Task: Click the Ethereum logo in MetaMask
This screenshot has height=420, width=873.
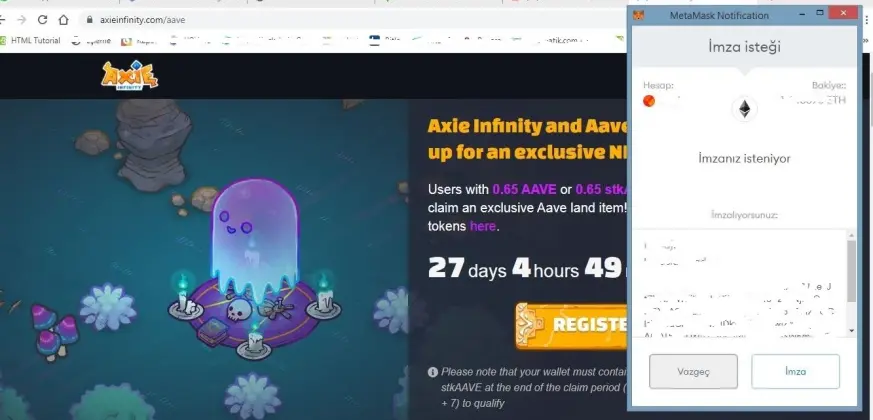Action: (744, 109)
